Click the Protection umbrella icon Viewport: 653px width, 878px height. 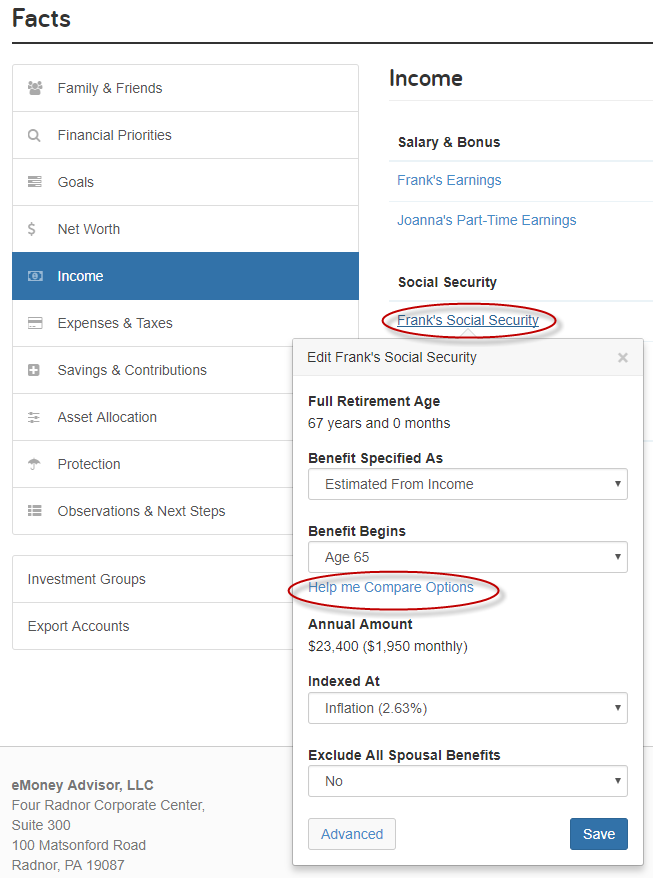[x=34, y=464]
